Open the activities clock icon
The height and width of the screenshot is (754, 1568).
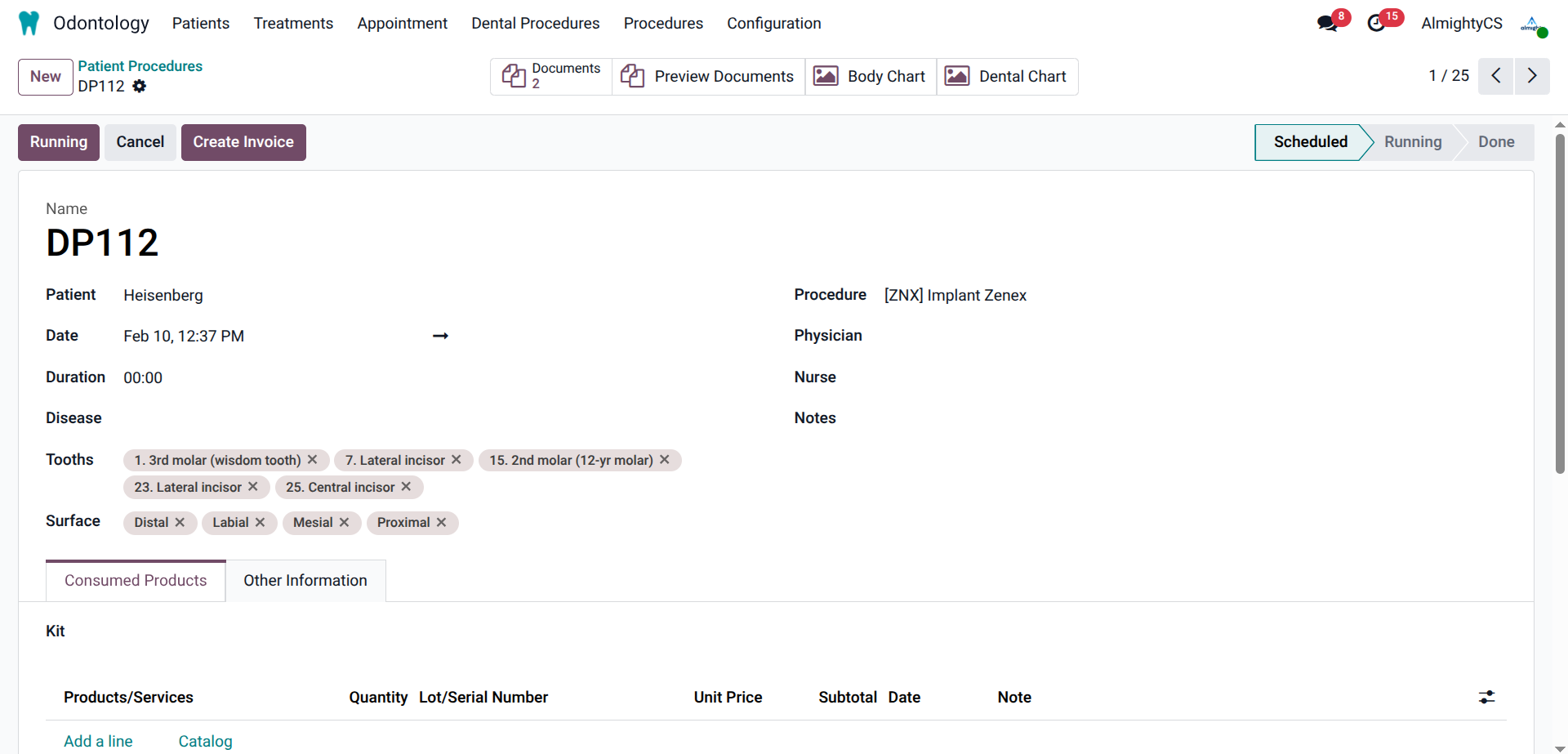[x=1377, y=23]
